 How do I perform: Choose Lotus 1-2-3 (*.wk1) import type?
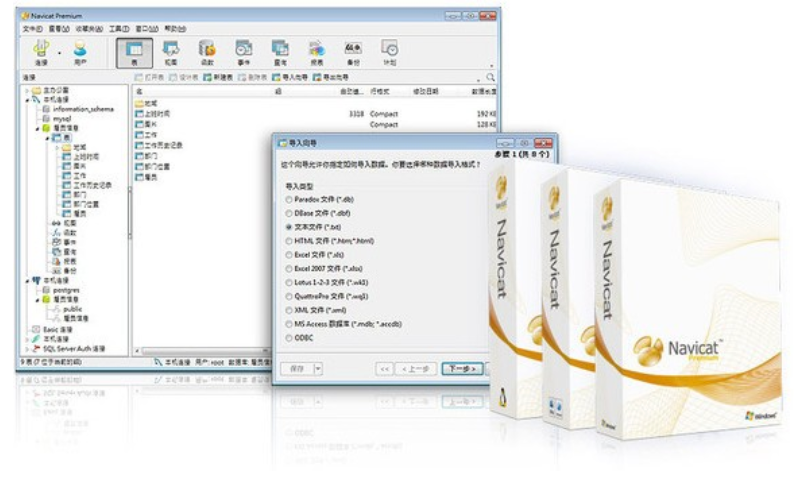point(327,283)
